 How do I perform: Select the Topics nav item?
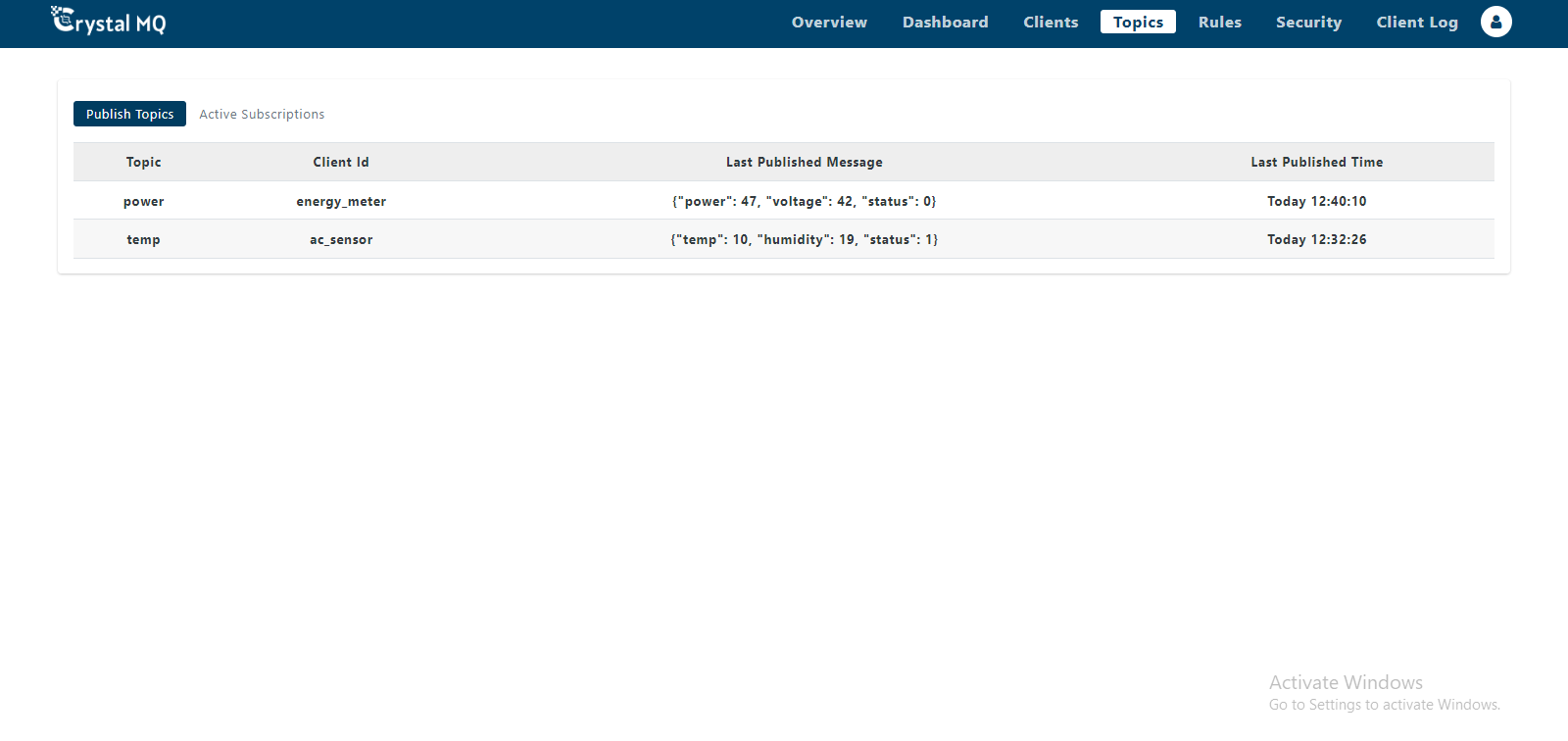pyautogui.click(x=1138, y=22)
